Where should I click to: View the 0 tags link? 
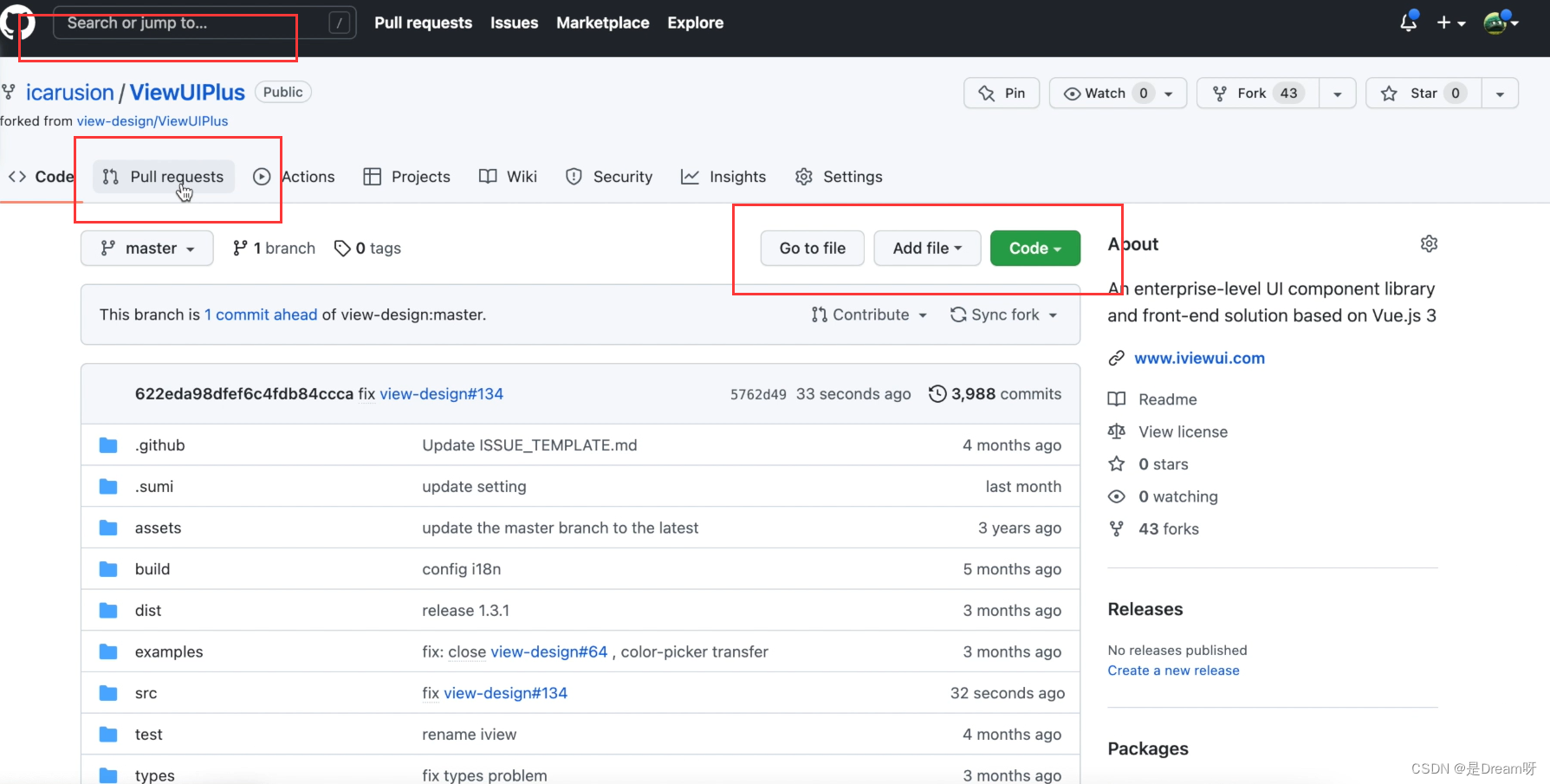tap(367, 249)
